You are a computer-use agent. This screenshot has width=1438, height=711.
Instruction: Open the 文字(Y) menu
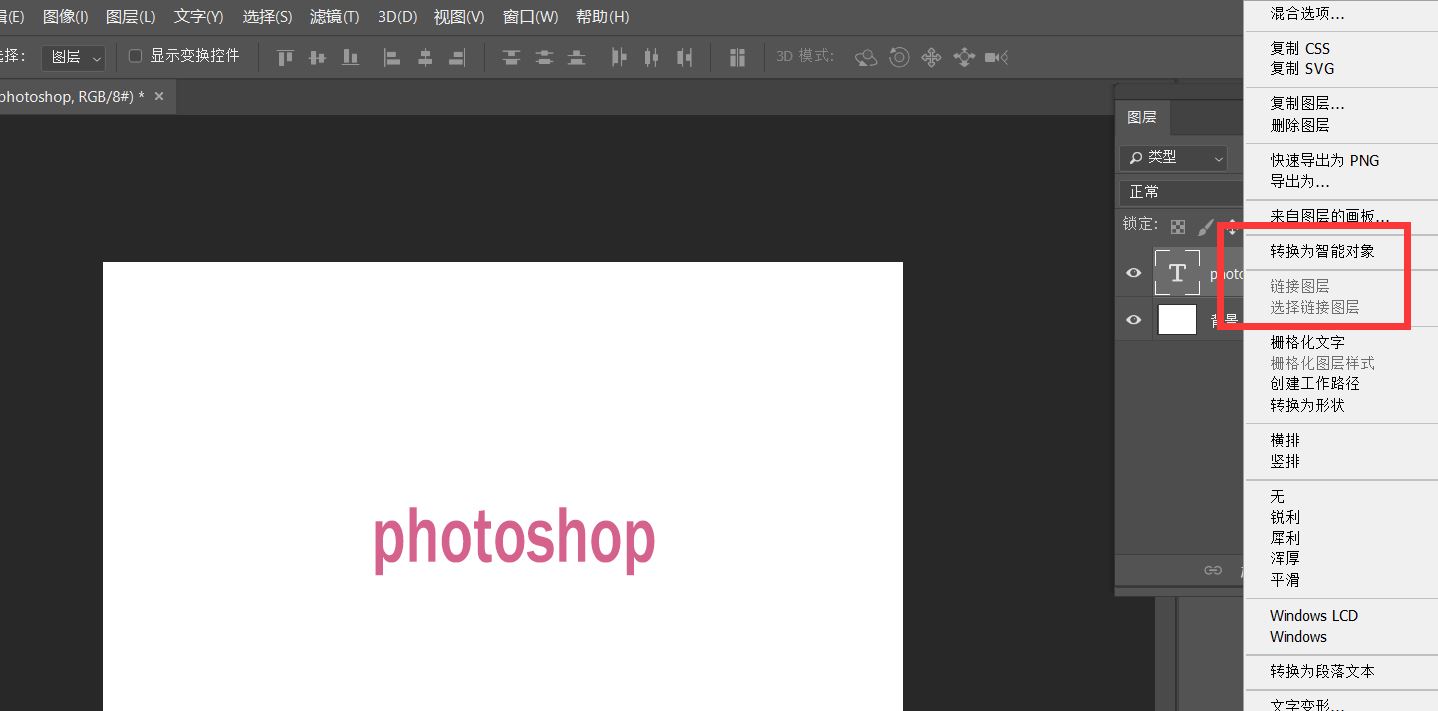pyautogui.click(x=199, y=17)
